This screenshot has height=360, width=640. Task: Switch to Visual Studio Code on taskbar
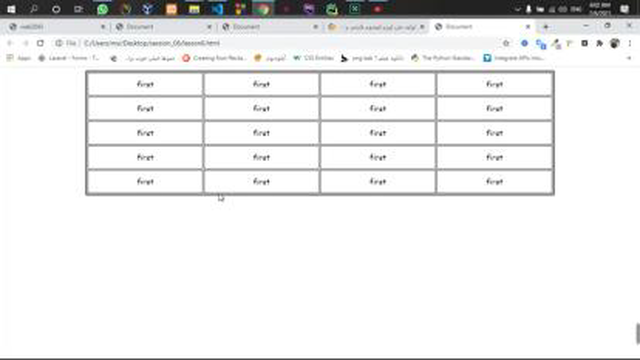(x=217, y=9)
